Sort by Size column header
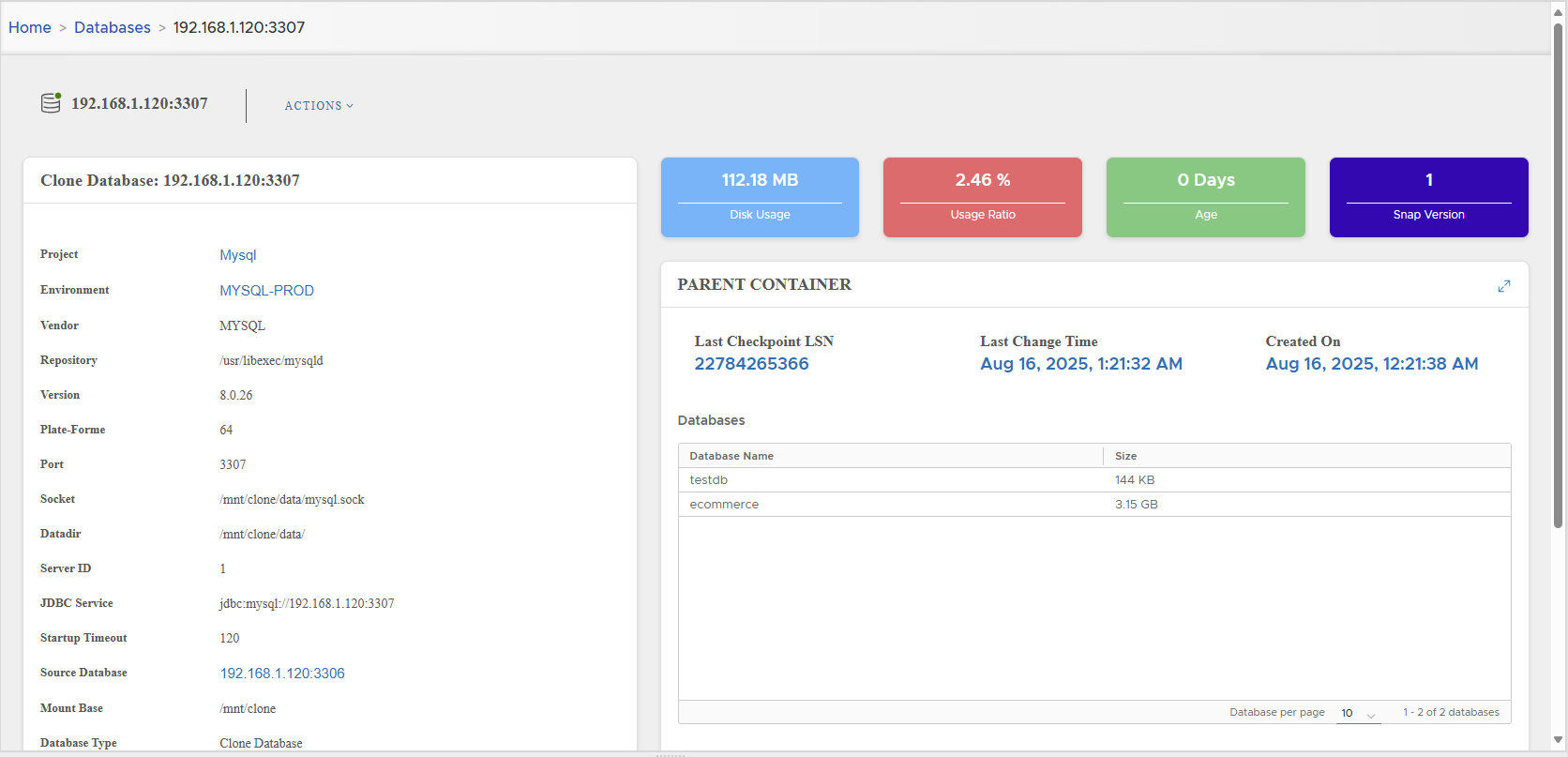The image size is (1568, 757). 1125,456
